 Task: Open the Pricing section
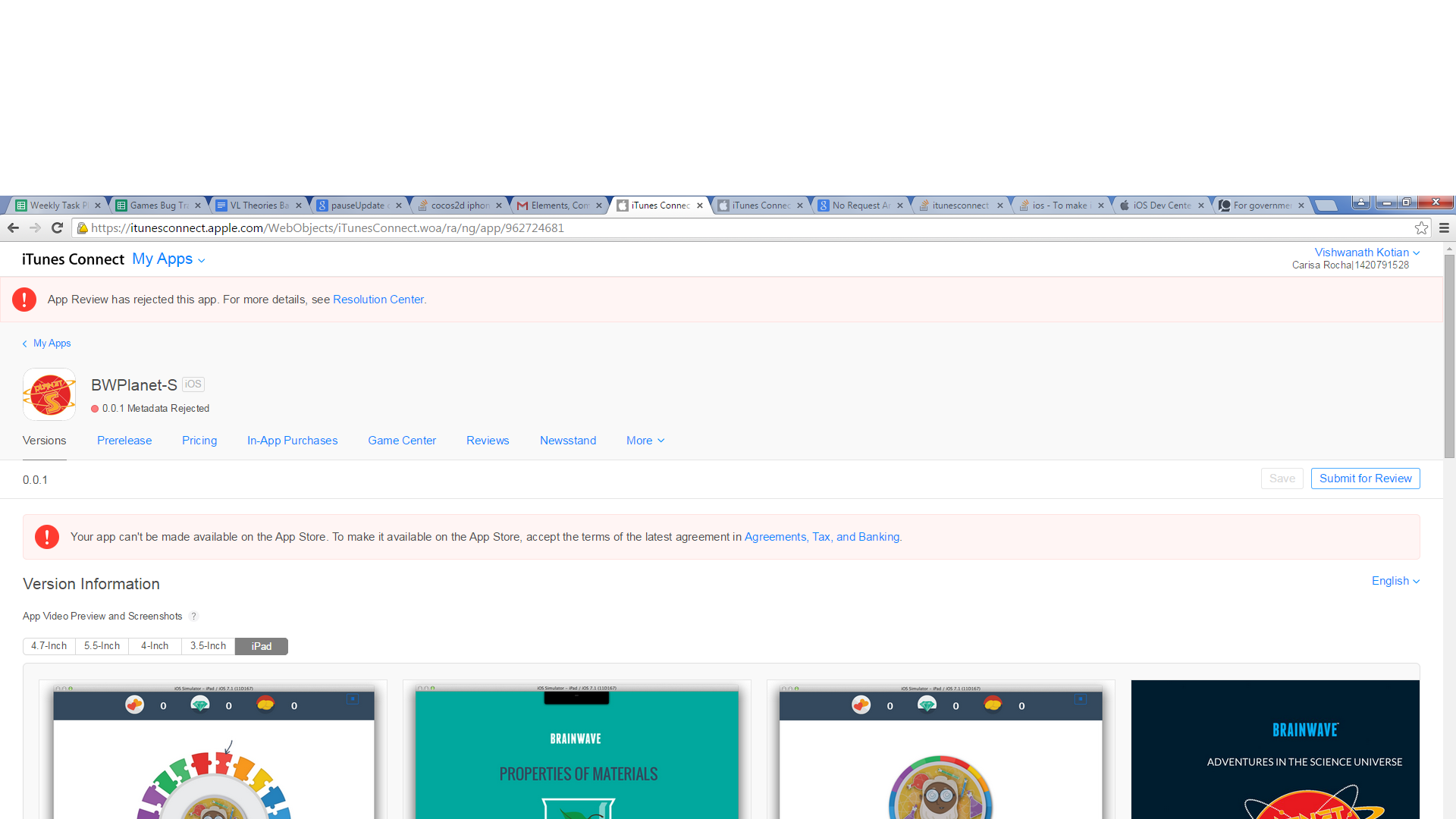(x=199, y=441)
